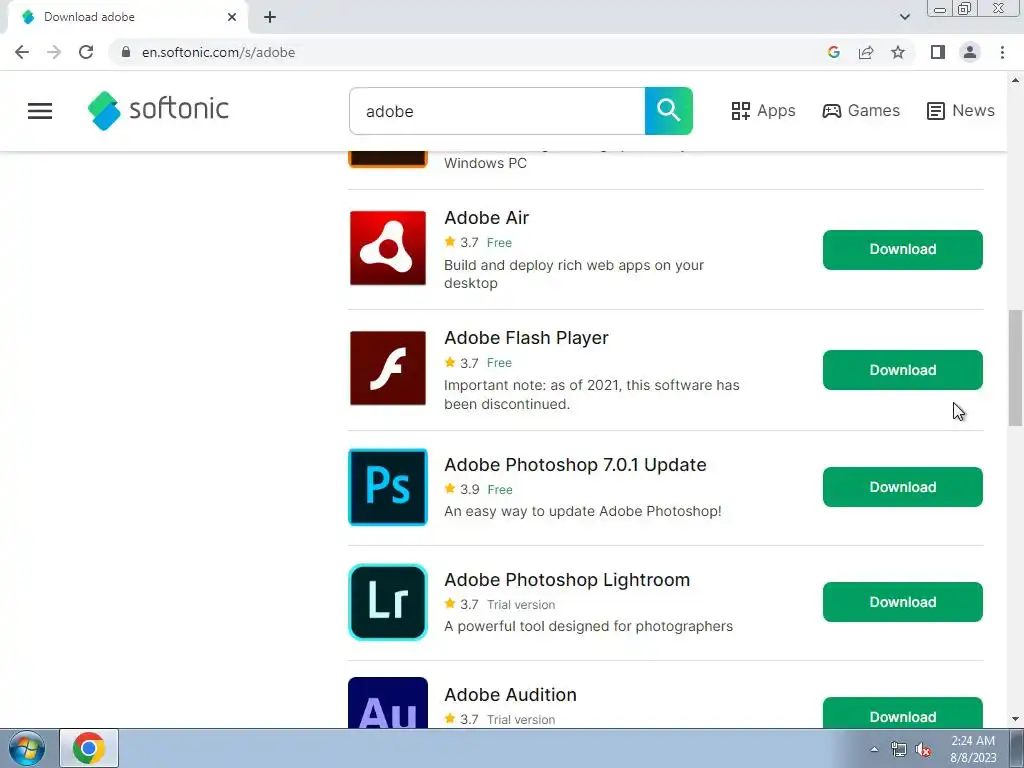Image resolution: width=1024 pixels, height=768 pixels.
Task: Click the Chrome taskbar icon
Action: [89, 748]
